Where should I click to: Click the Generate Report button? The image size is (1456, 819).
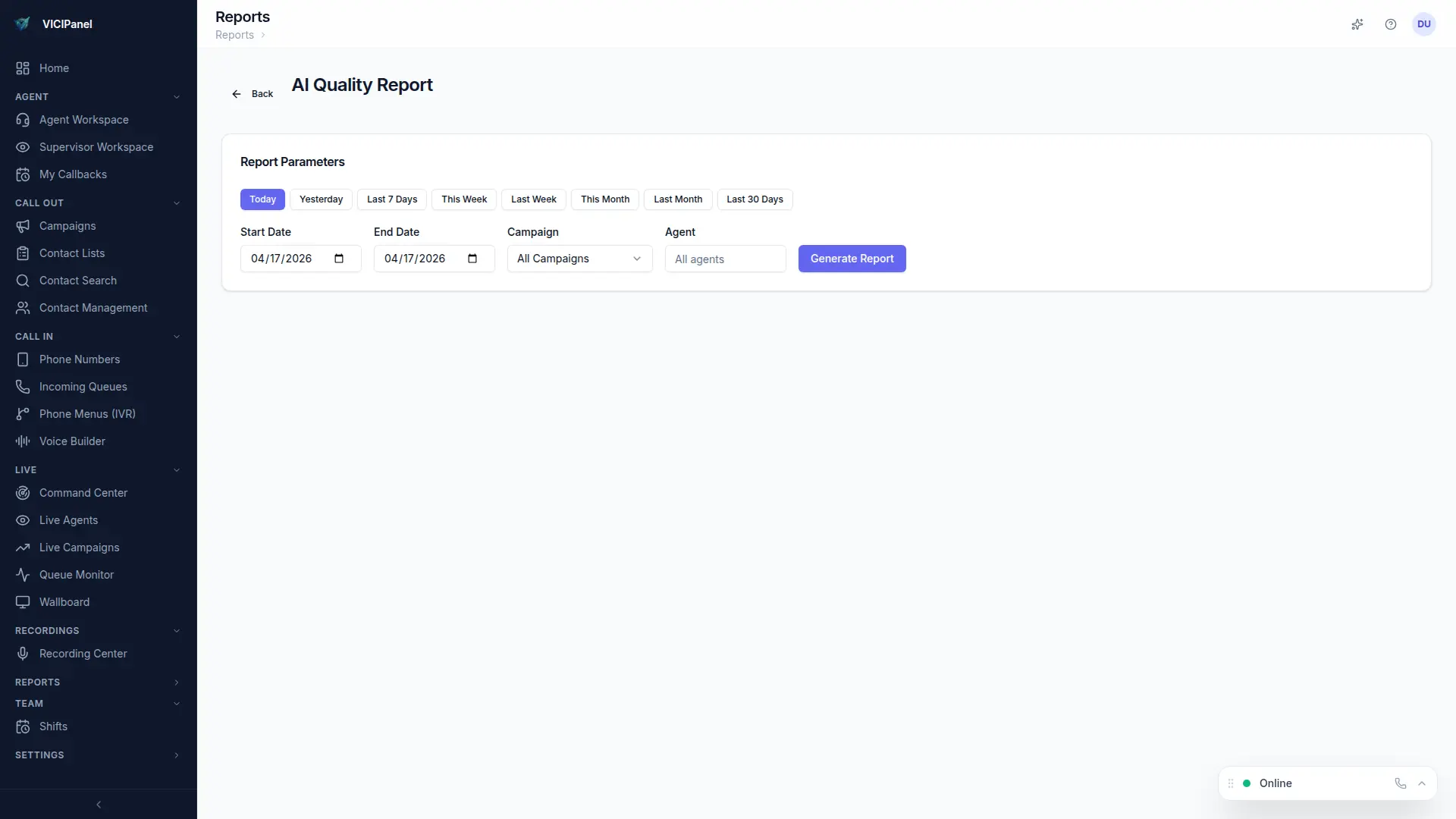[x=852, y=259]
